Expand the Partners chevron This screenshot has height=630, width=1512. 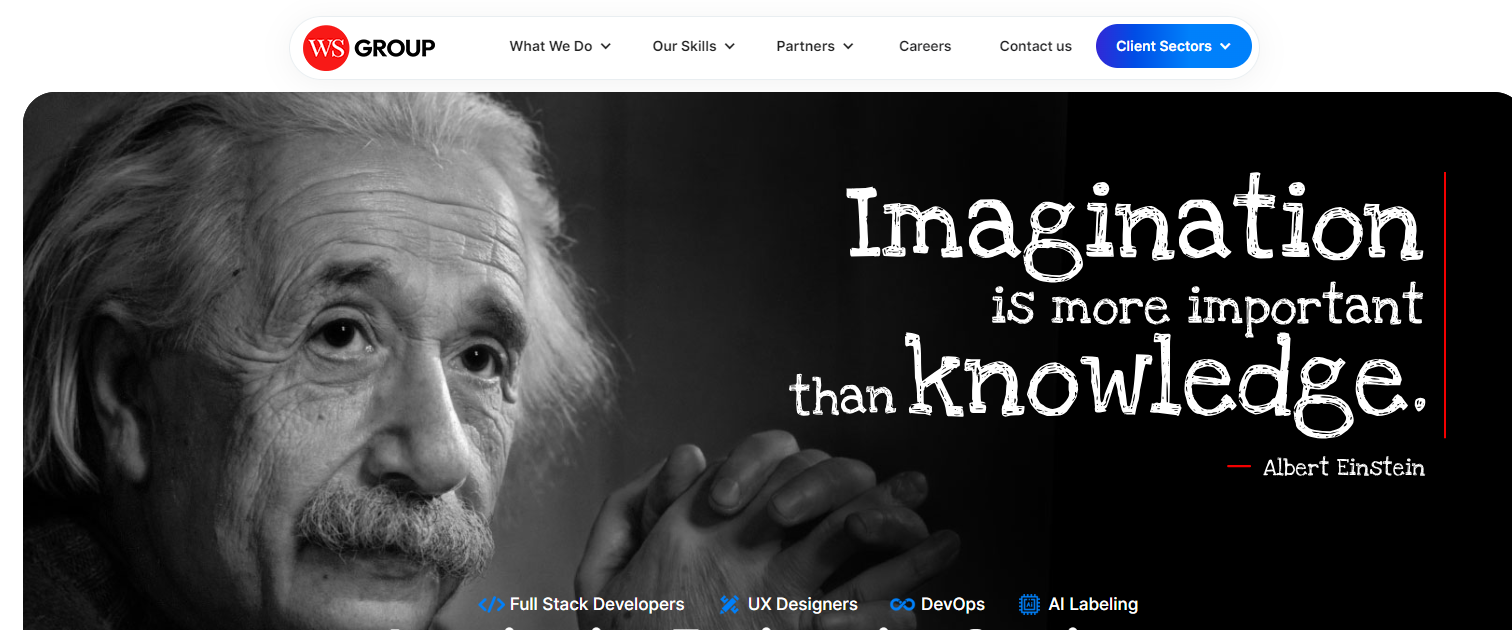click(848, 46)
